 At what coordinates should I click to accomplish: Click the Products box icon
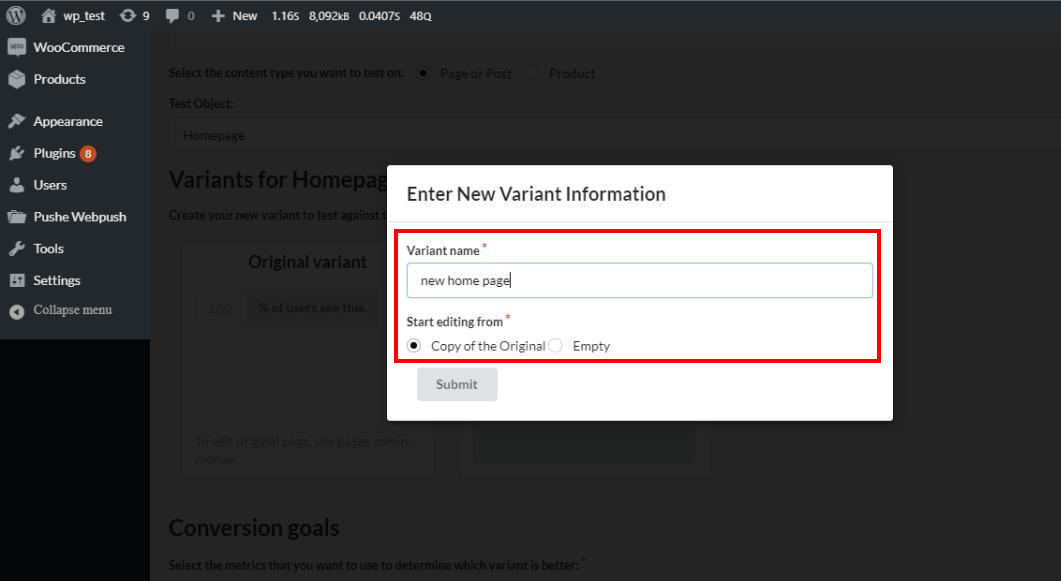coord(17,79)
